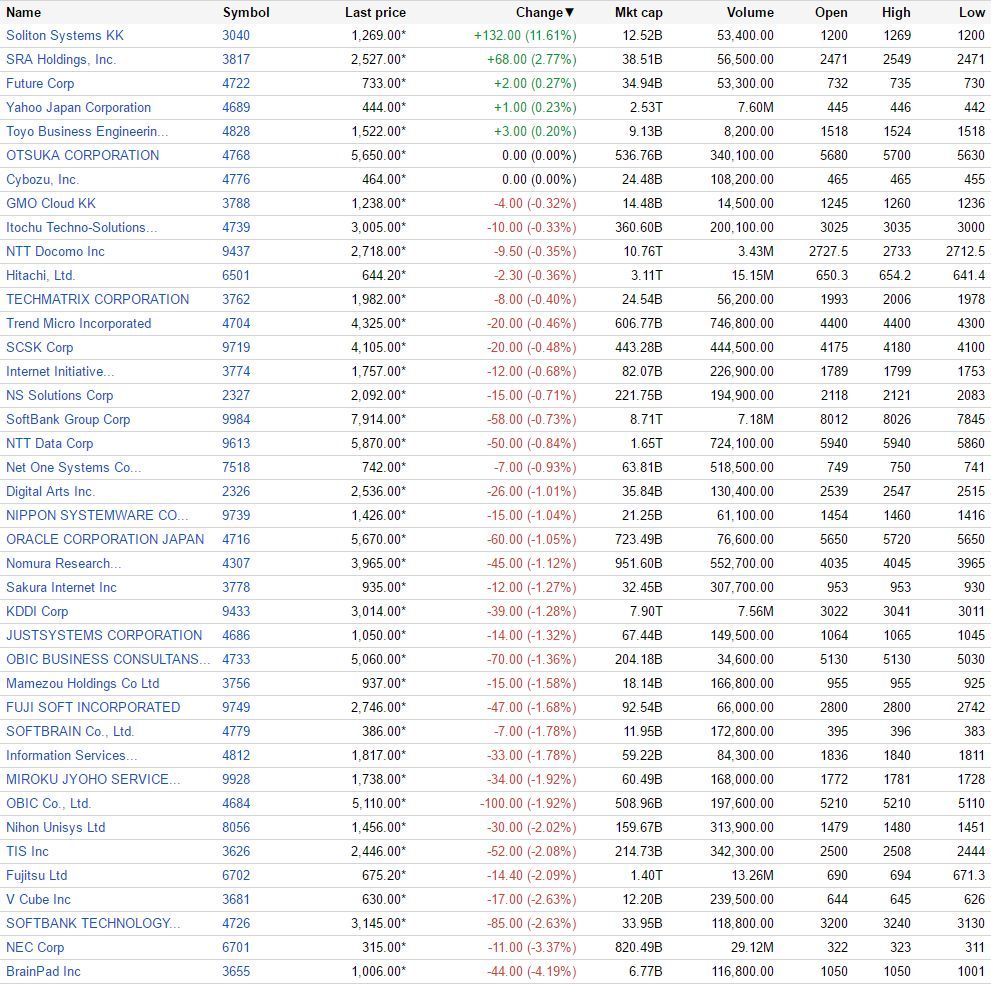The image size is (991, 985).
Task: Open the Hitachi, Ltd. link
Action: [x=40, y=275]
